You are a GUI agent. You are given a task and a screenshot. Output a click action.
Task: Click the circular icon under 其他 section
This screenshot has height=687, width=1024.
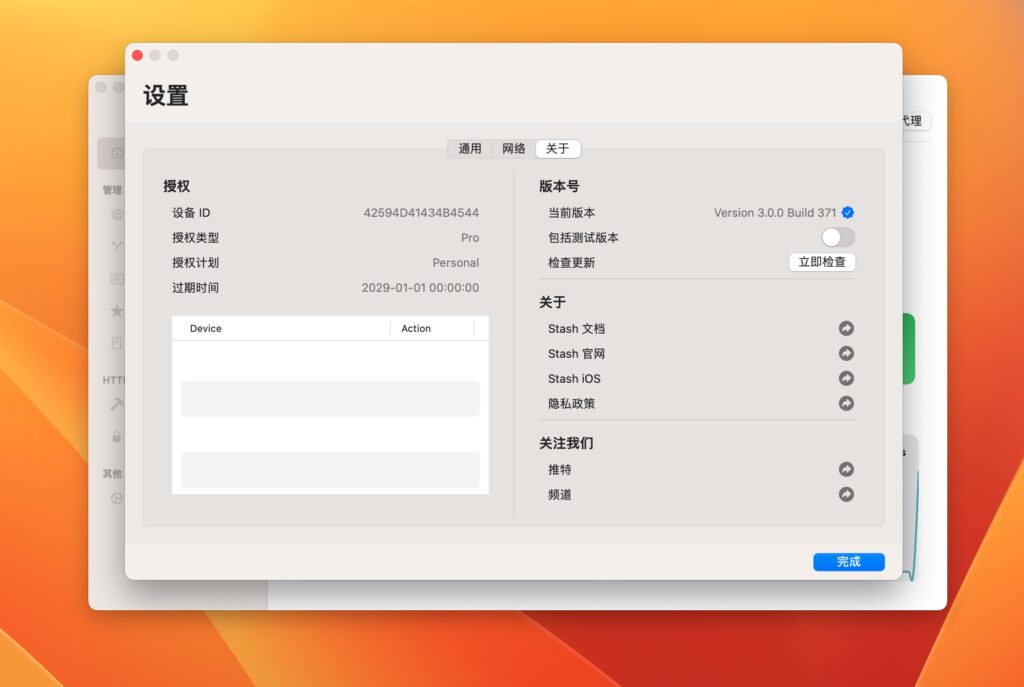[116, 498]
